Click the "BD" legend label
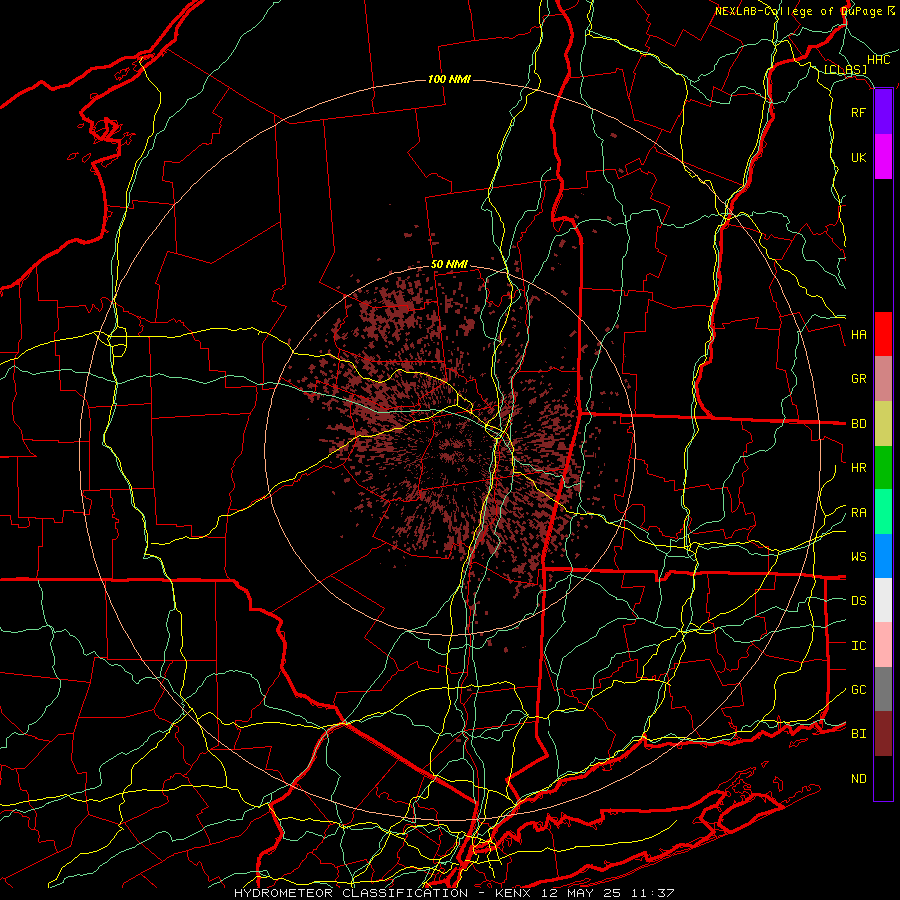The height and width of the screenshot is (900, 900). click(x=858, y=424)
